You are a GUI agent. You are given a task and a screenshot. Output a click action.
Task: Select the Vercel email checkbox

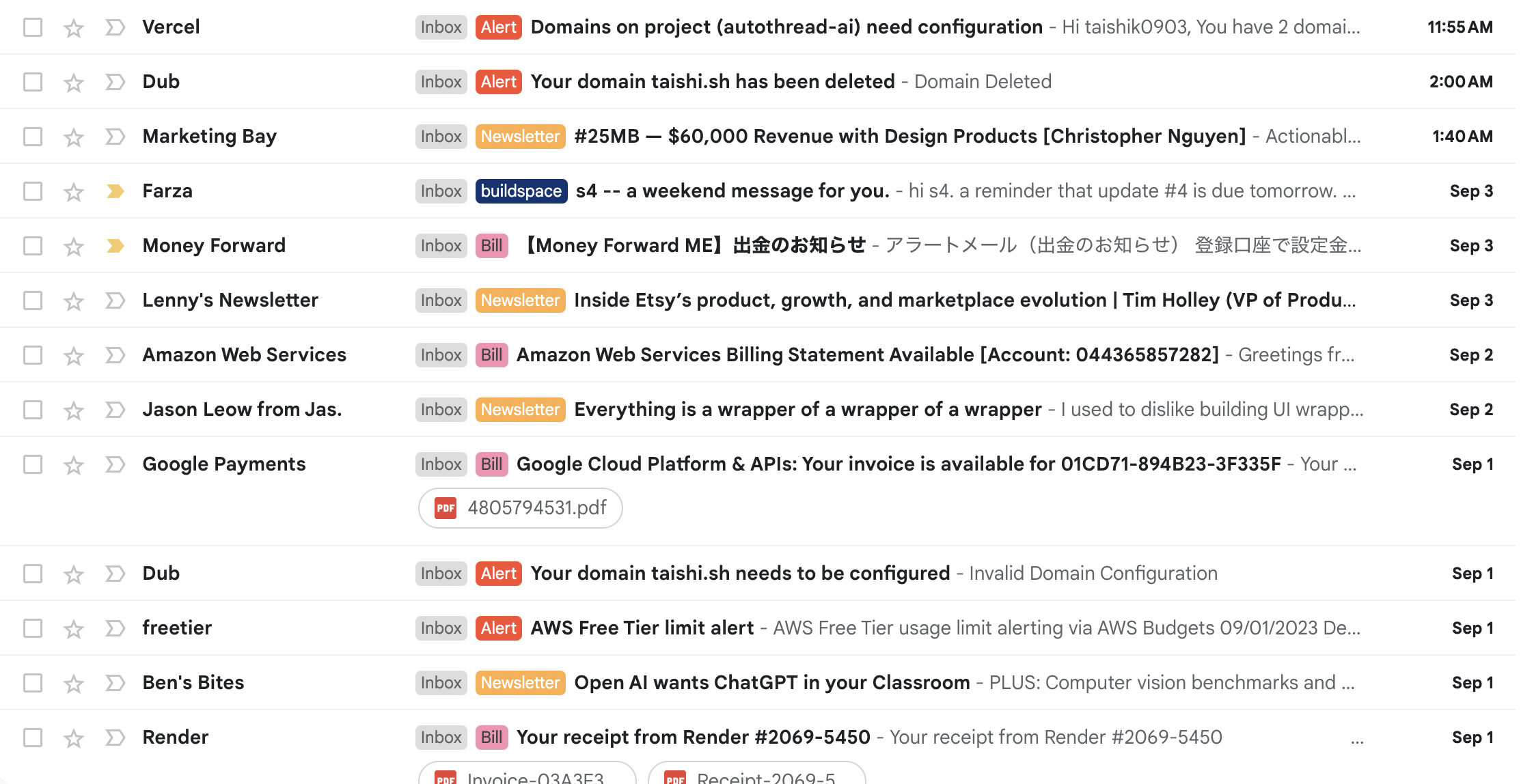click(33, 27)
